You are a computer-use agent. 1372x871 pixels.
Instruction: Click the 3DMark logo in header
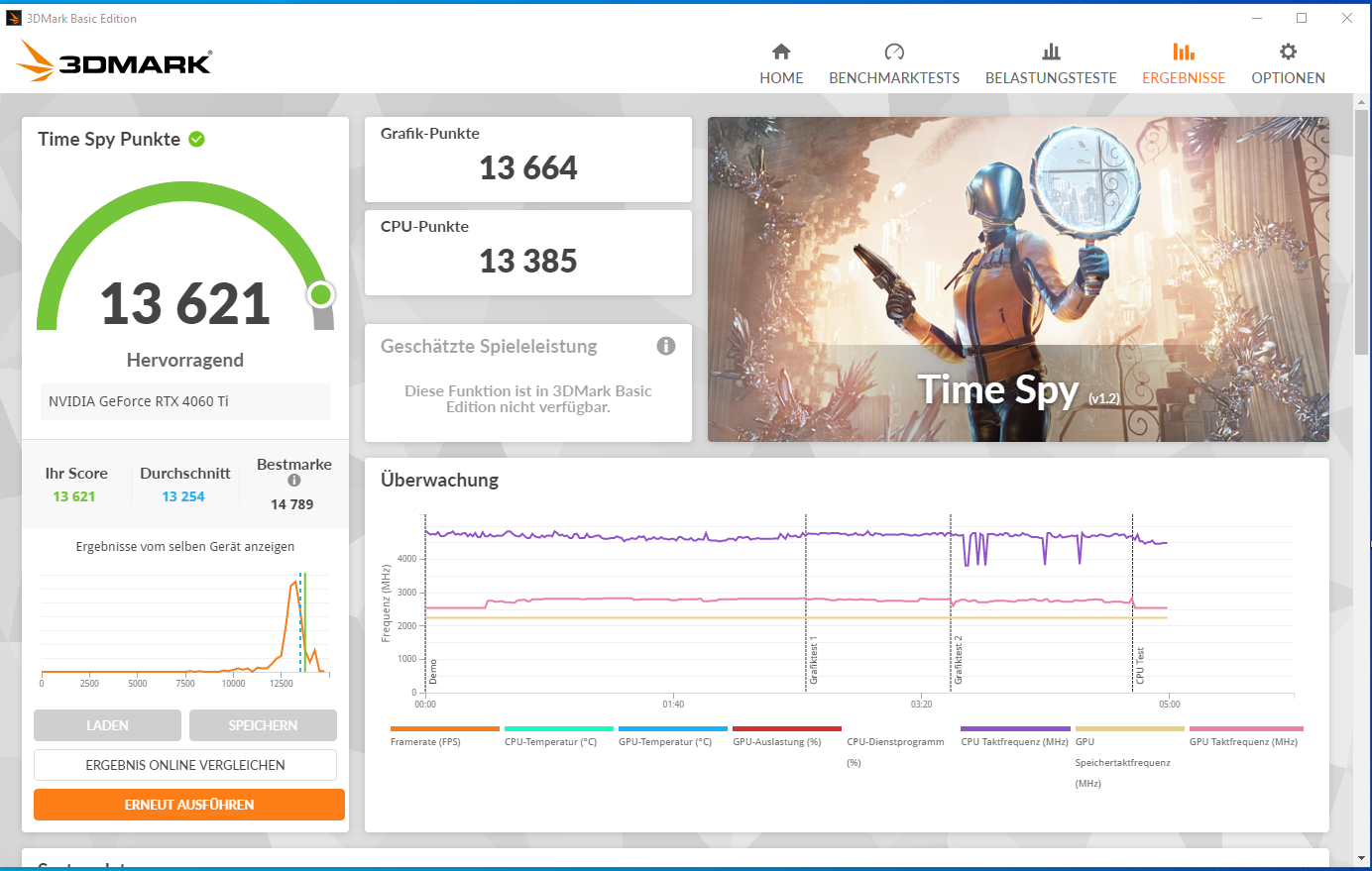(x=114, y=61)
